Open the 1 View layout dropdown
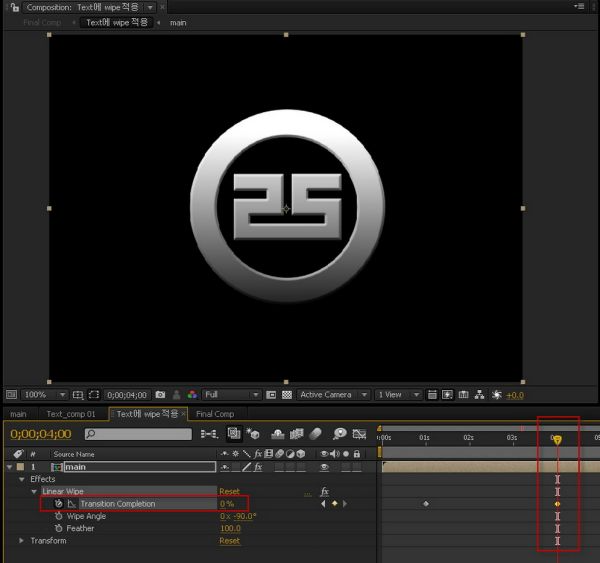Screen dimensions: 600x563 click(398, 394)
